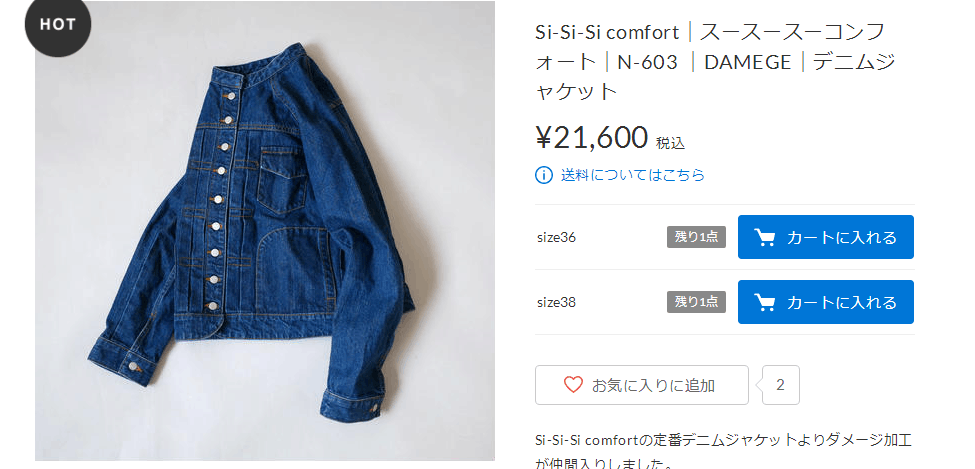
Task: Select the size36 label
Action: [557, 238]
